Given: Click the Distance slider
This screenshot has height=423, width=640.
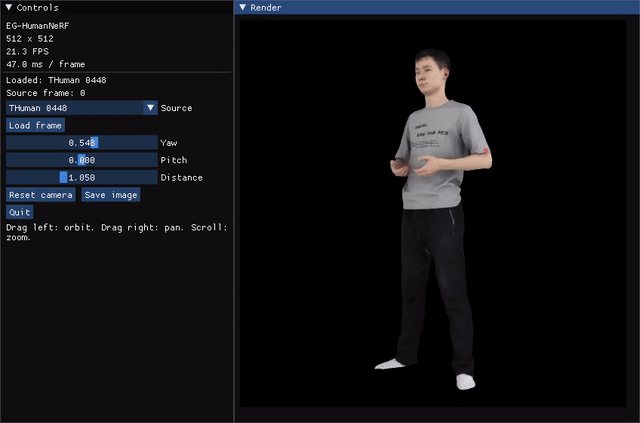Looking at the screenshot, I should click(82, 177).
